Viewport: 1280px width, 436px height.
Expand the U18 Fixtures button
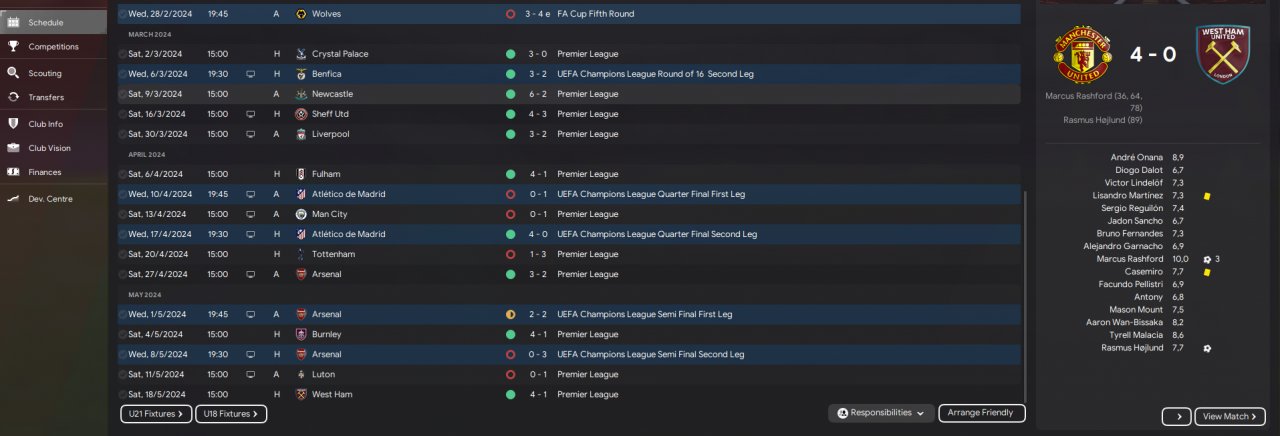coord(230,414)
